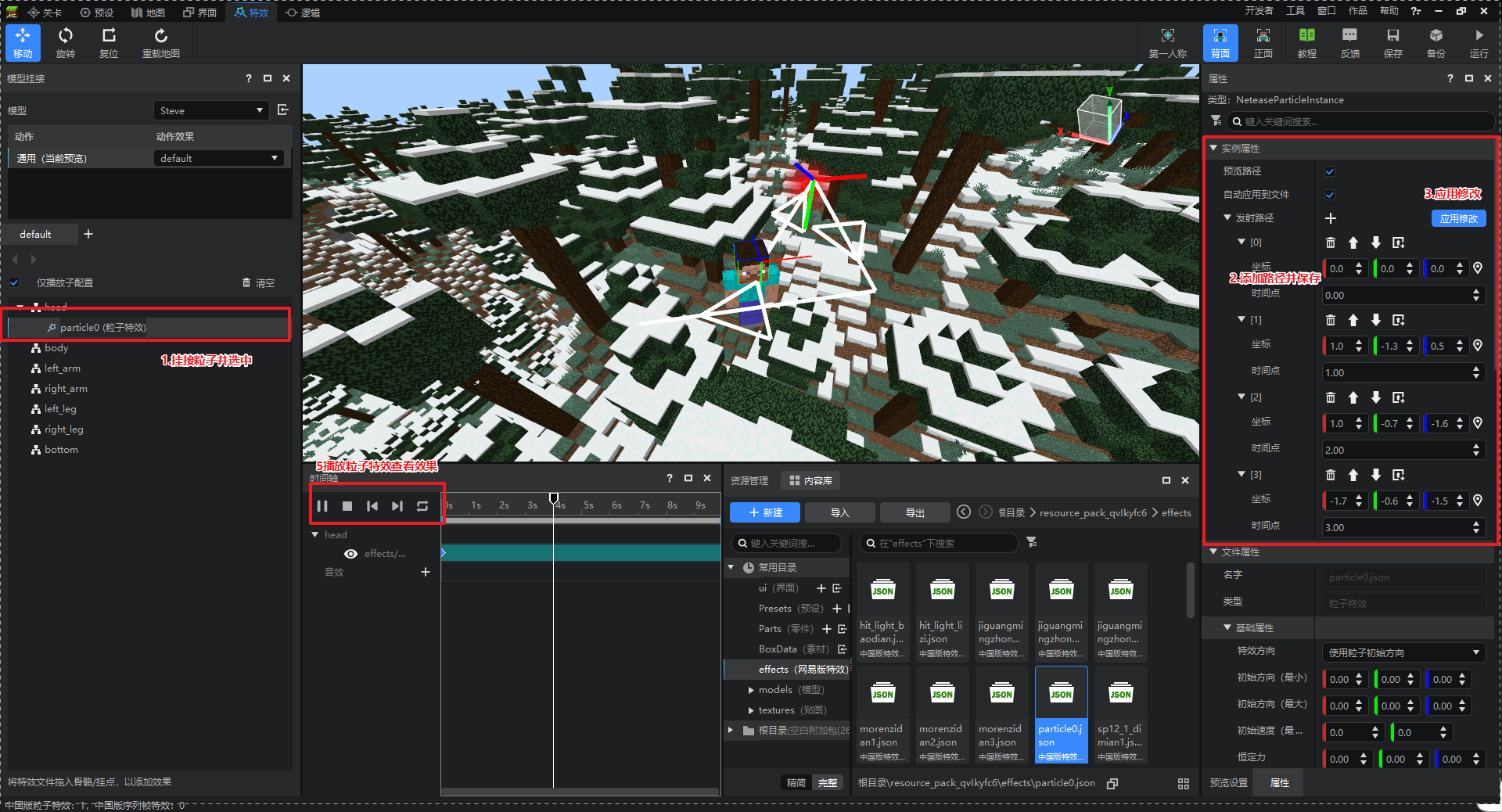This screenshot has width=1502, height=812.
Task: Open the 界面 tab
Action: coord(199,13)
